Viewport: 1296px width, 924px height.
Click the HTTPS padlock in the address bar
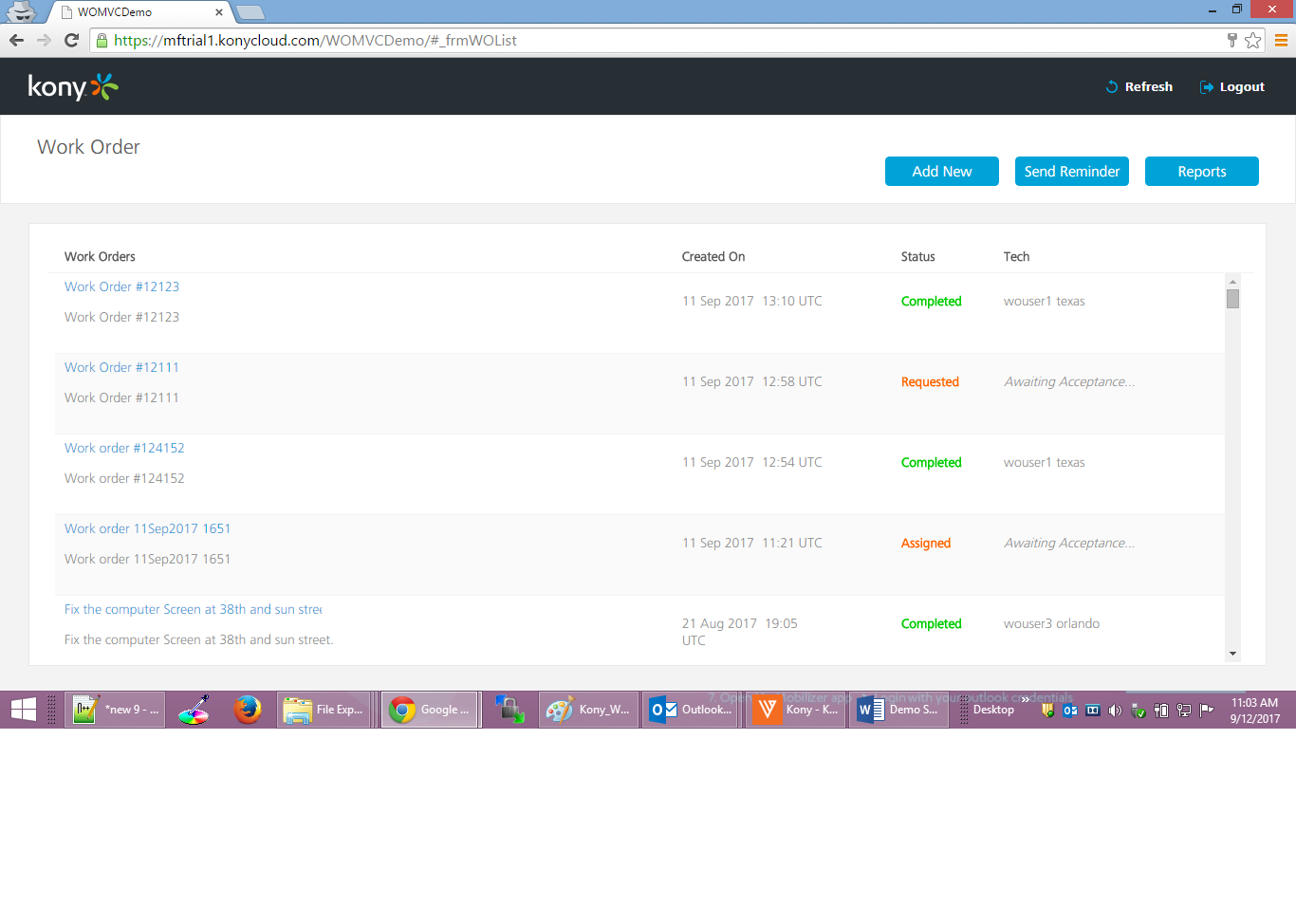[x=101, y=41]
